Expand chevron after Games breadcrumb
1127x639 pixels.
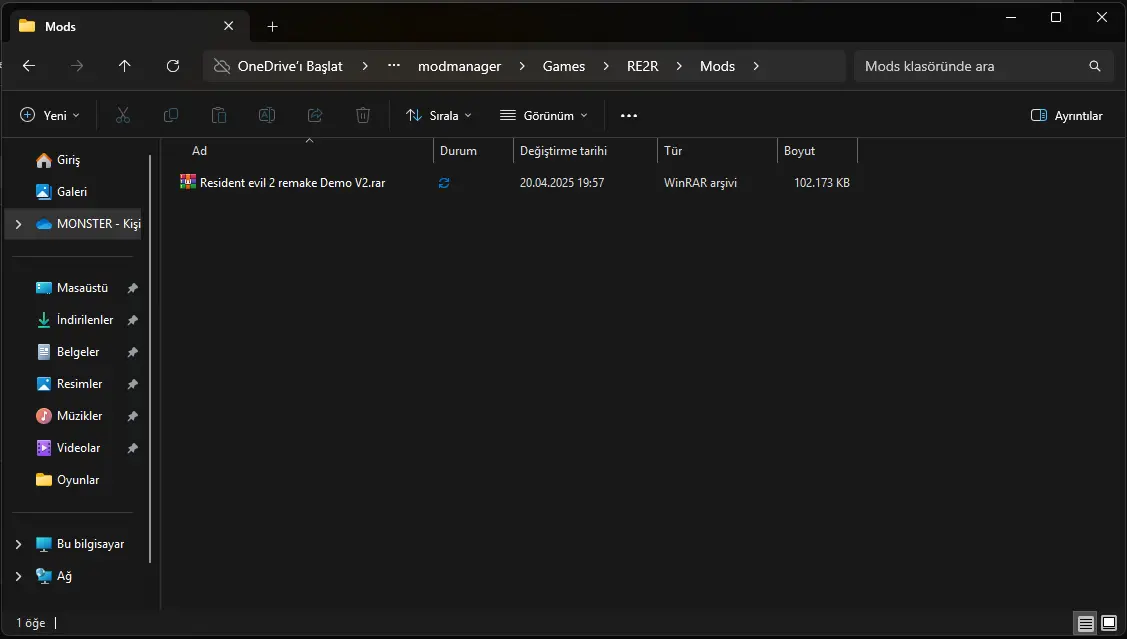606,66
